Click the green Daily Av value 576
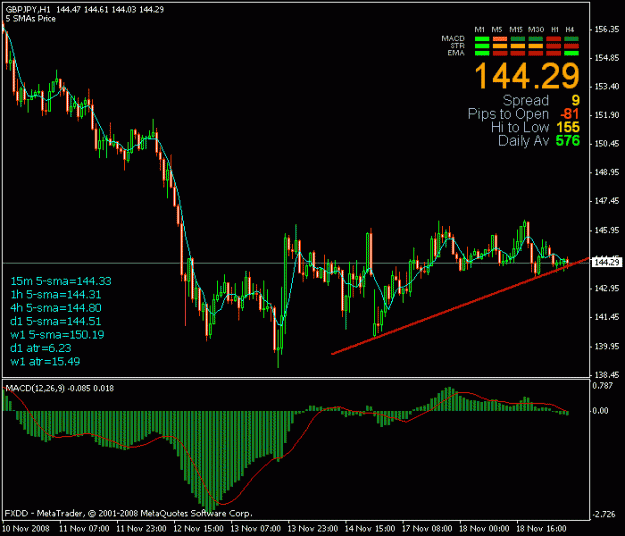The image size is (625, 536). point(568,141)
